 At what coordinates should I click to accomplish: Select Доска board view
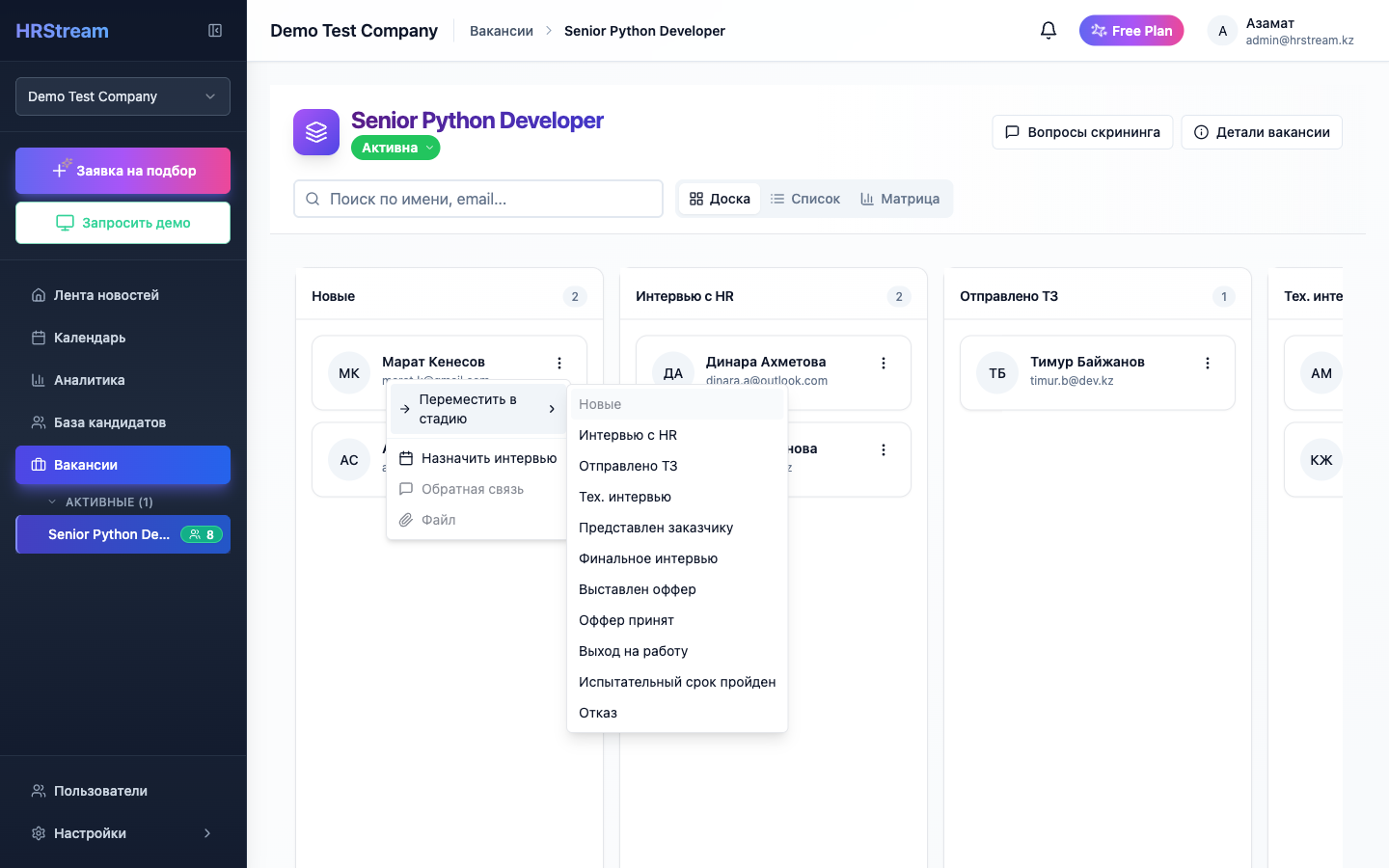pos(720,199)
